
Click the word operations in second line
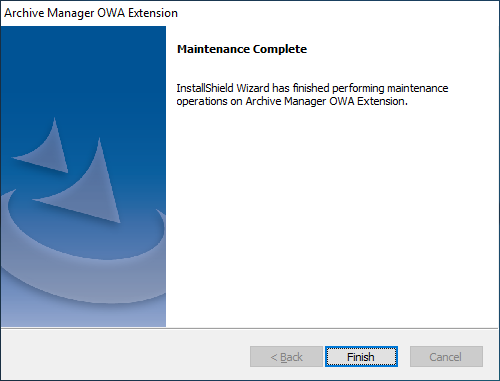coord(202,101)
